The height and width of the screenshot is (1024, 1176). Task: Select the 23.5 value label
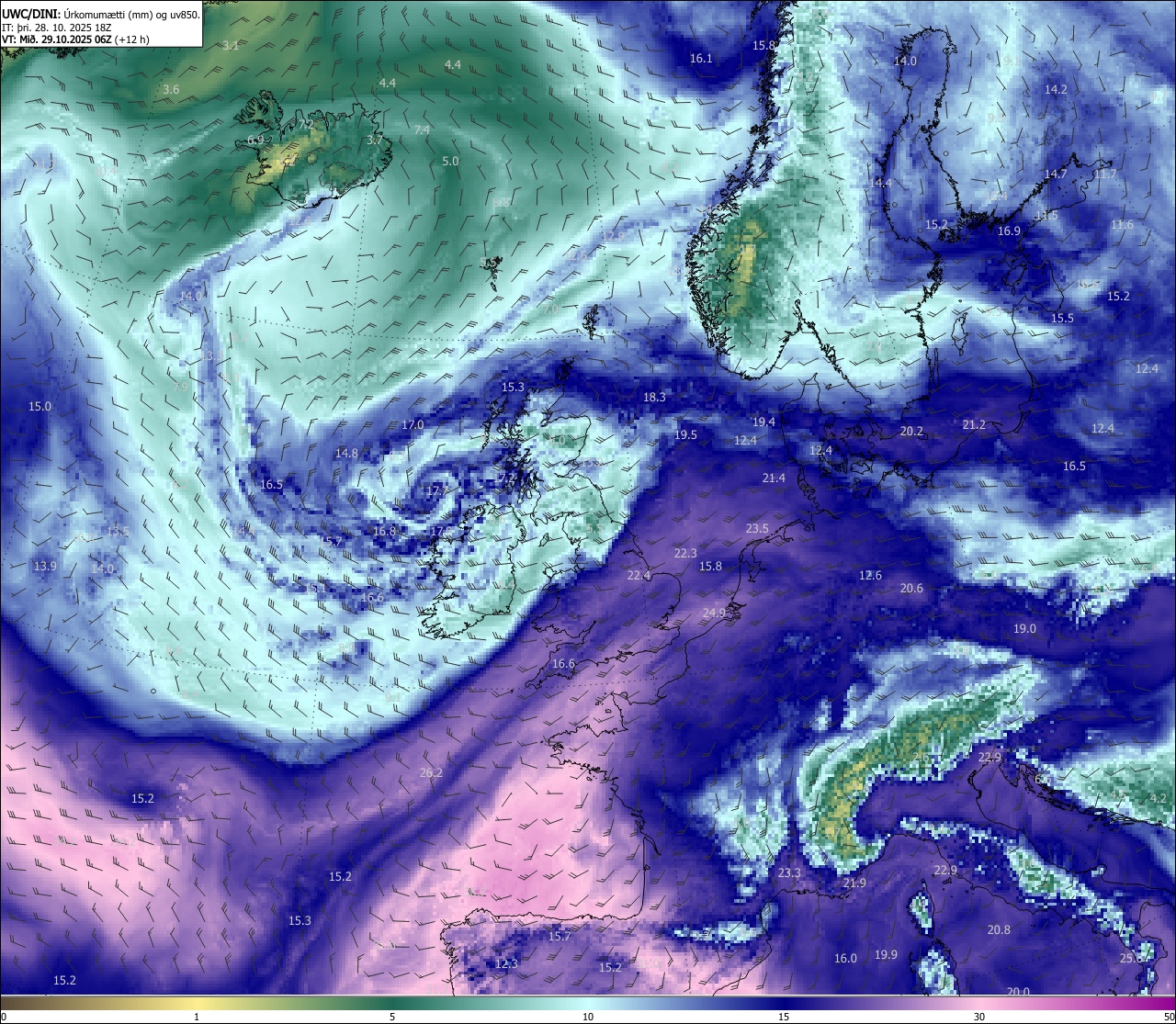[757, 528]
